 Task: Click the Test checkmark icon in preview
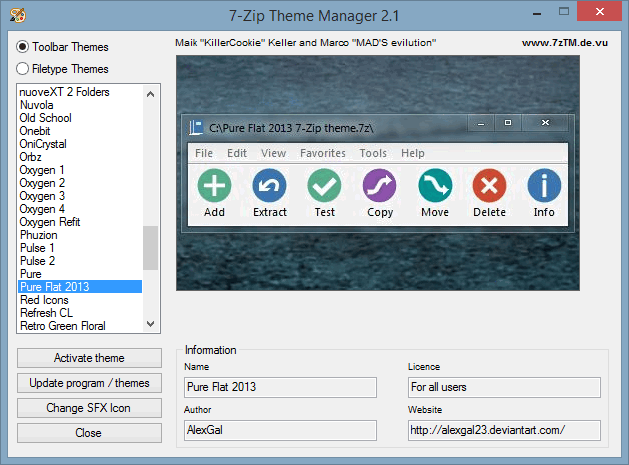click(x=324, y=185)
